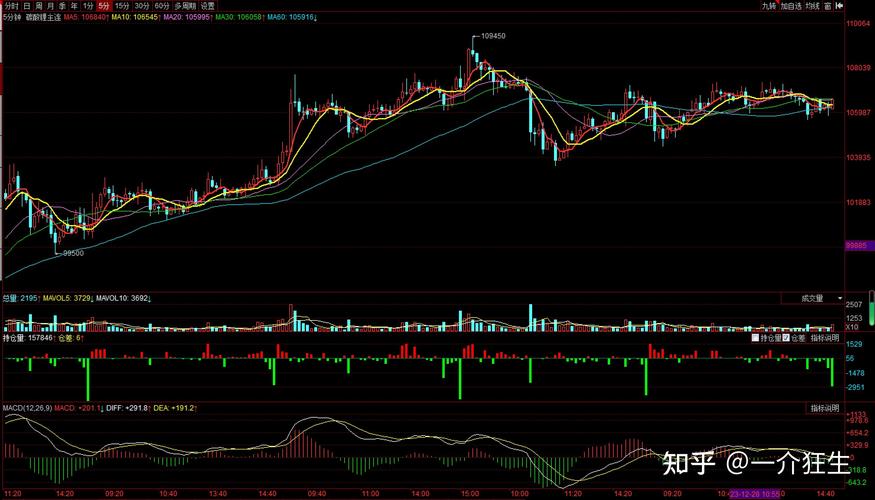Select the 15分 timeframe tab

[122, 6]
